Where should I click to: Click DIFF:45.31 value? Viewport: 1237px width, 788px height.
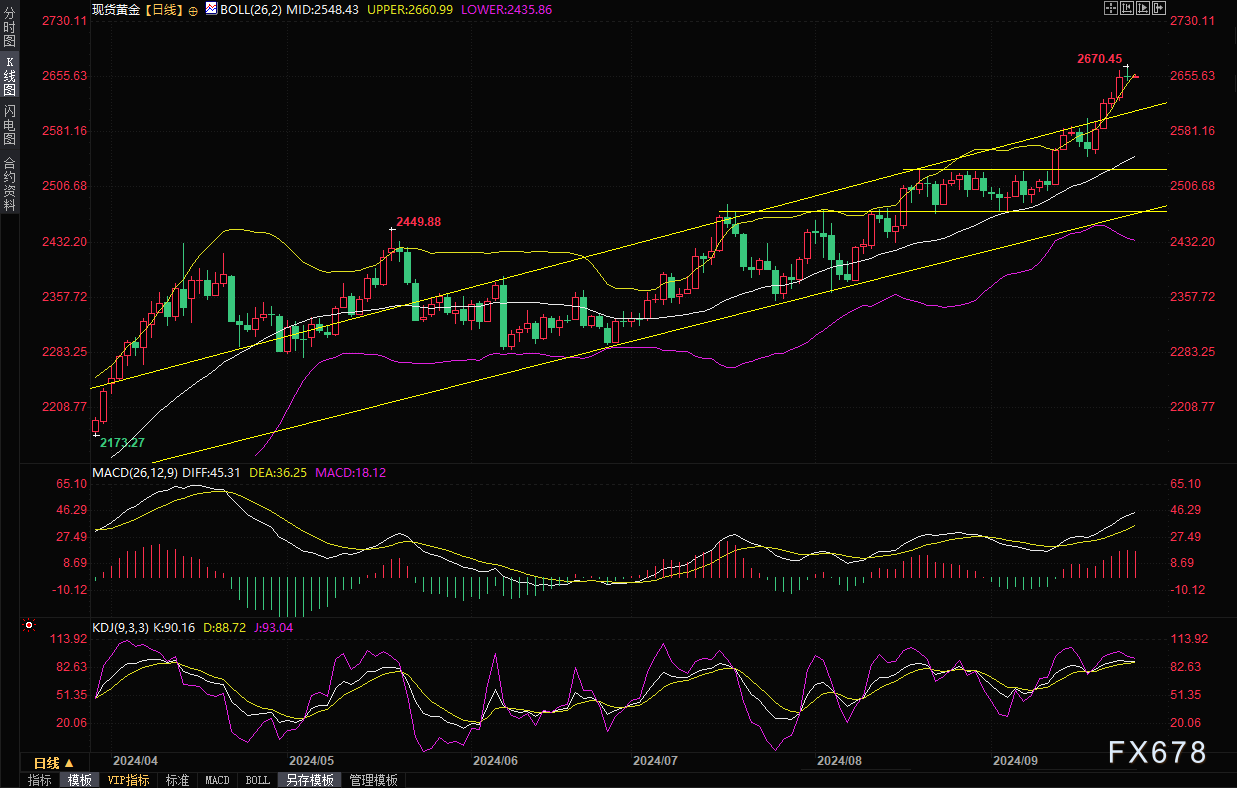(x=213, y=471)
